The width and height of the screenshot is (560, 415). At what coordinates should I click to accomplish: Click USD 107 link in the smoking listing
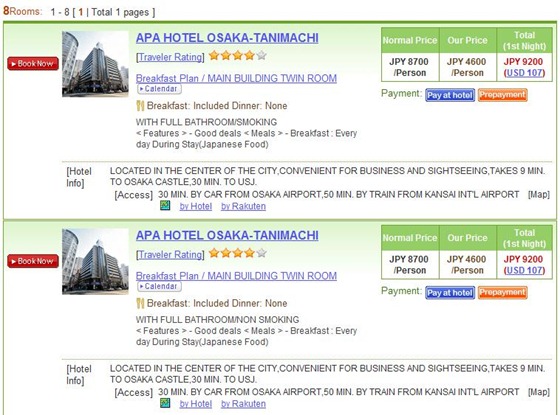(524, 73)
